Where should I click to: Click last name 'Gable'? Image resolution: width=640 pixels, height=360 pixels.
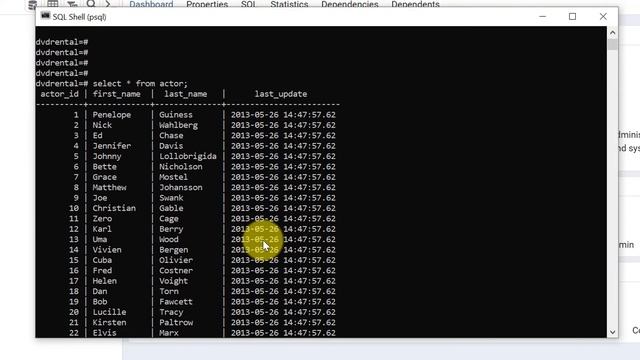pos(171,208)
